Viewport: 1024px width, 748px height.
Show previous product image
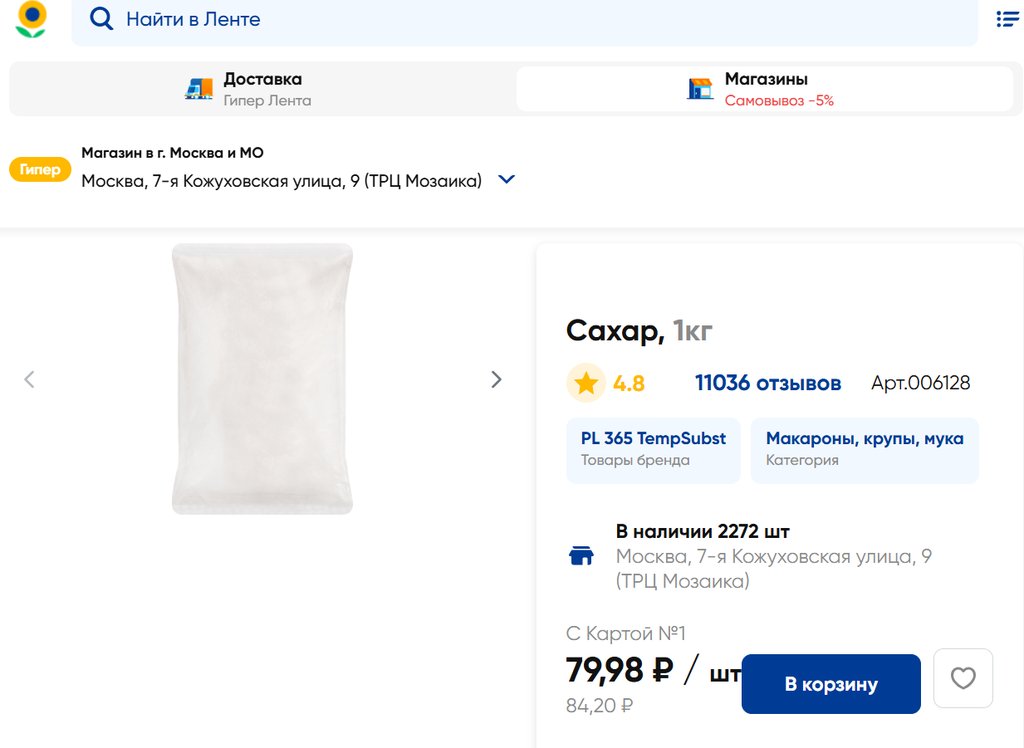(29, 379)
